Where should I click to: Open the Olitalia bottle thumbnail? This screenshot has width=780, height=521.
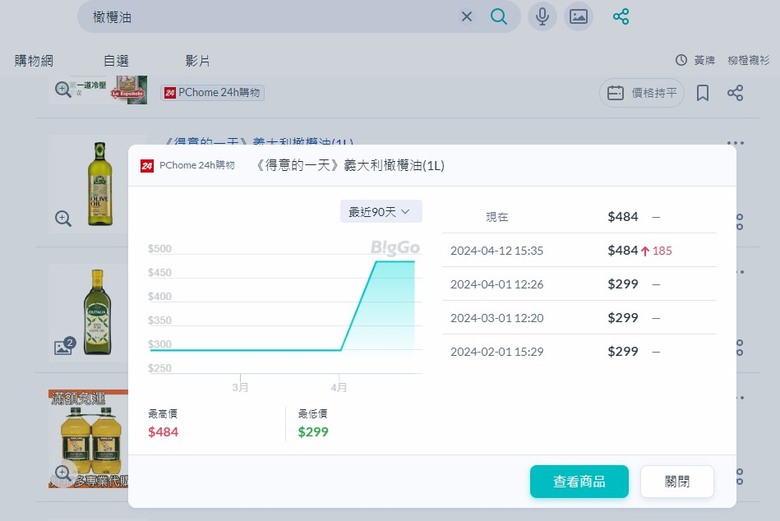(98, 312)
